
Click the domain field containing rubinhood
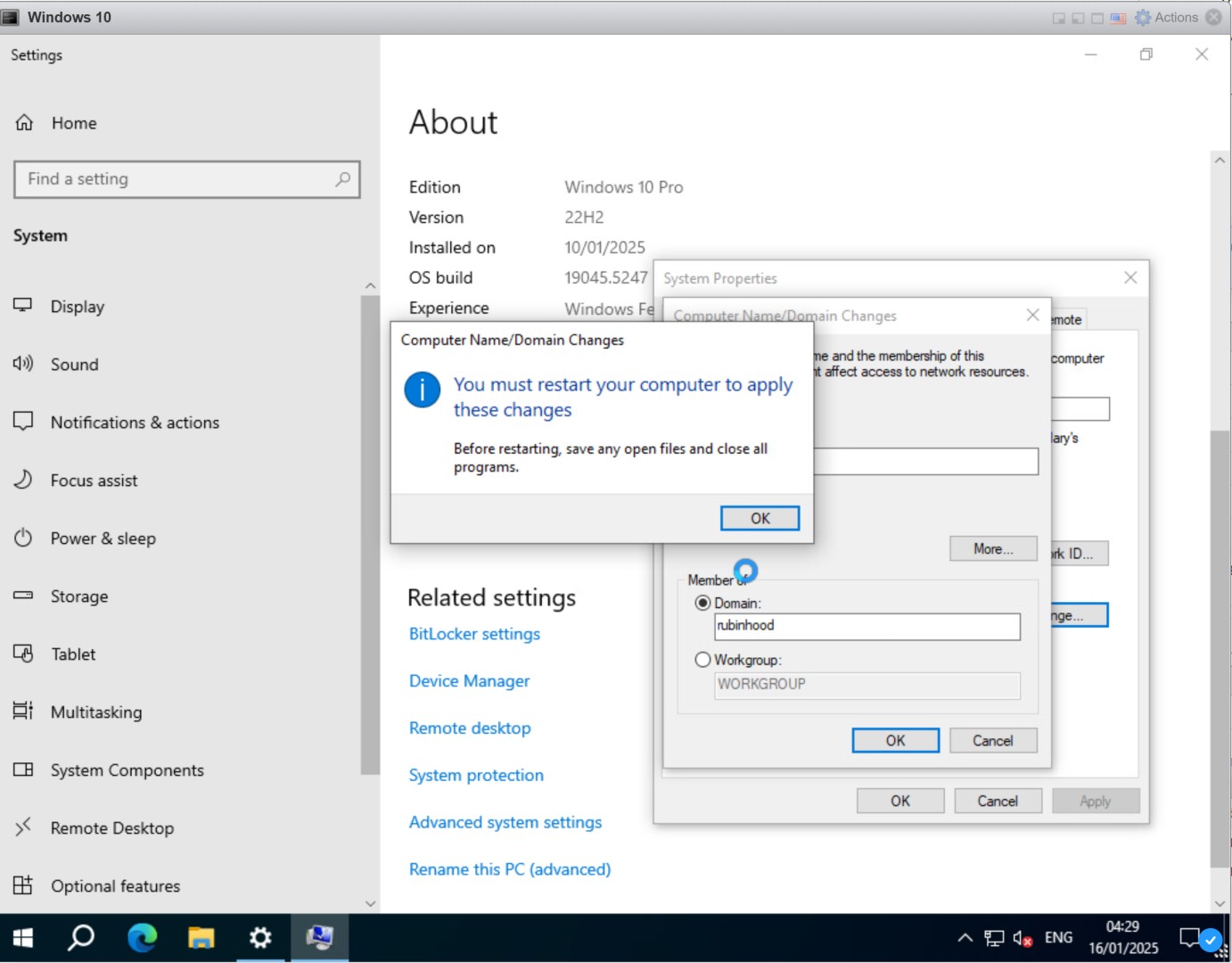coord(867,627)
